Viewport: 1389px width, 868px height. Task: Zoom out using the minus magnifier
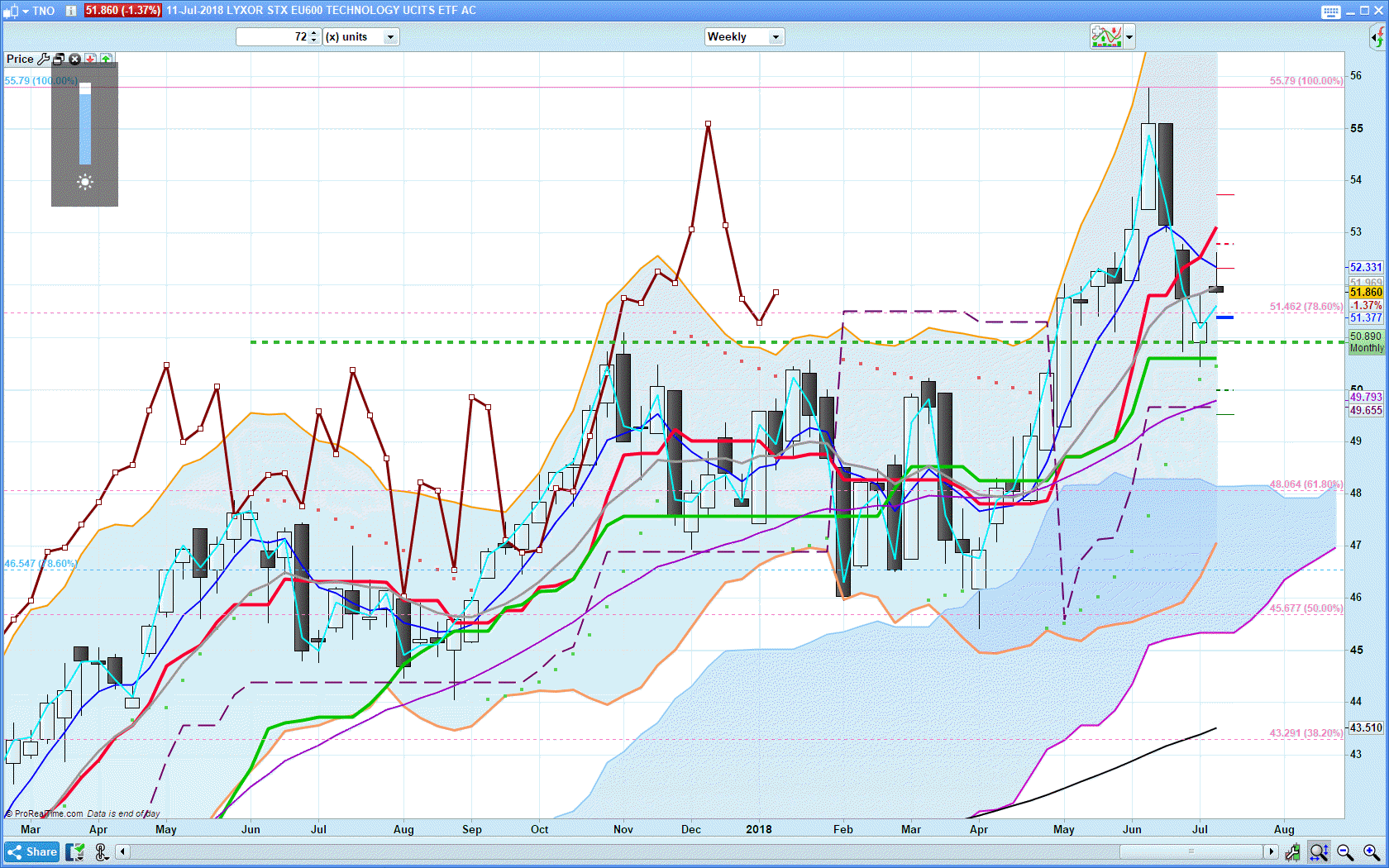[x=1345, y=851]
